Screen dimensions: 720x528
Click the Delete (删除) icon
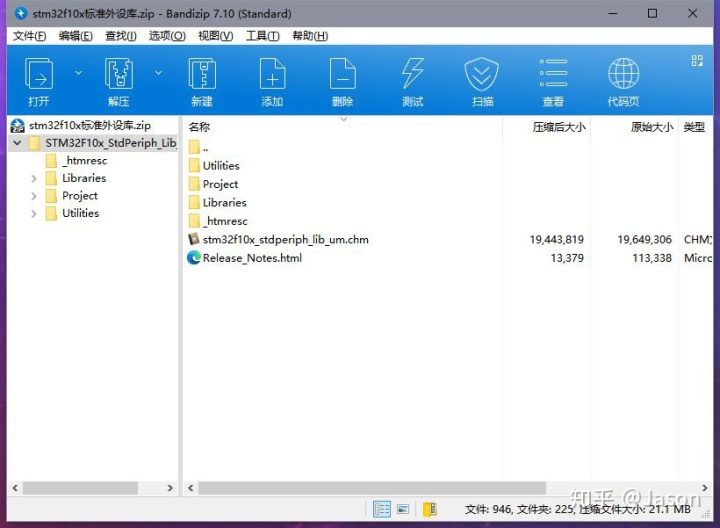click(x=343, y=73)
